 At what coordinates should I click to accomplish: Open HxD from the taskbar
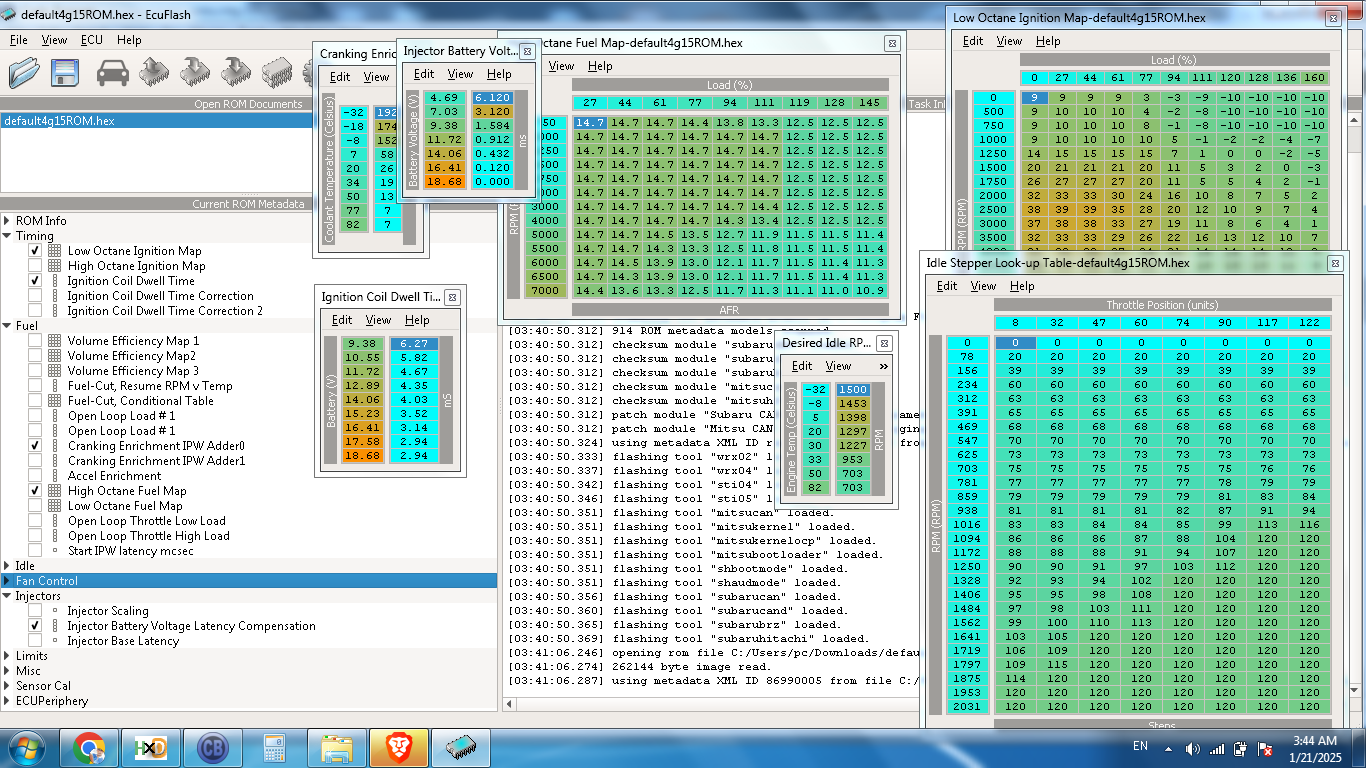tap(150, 748)
